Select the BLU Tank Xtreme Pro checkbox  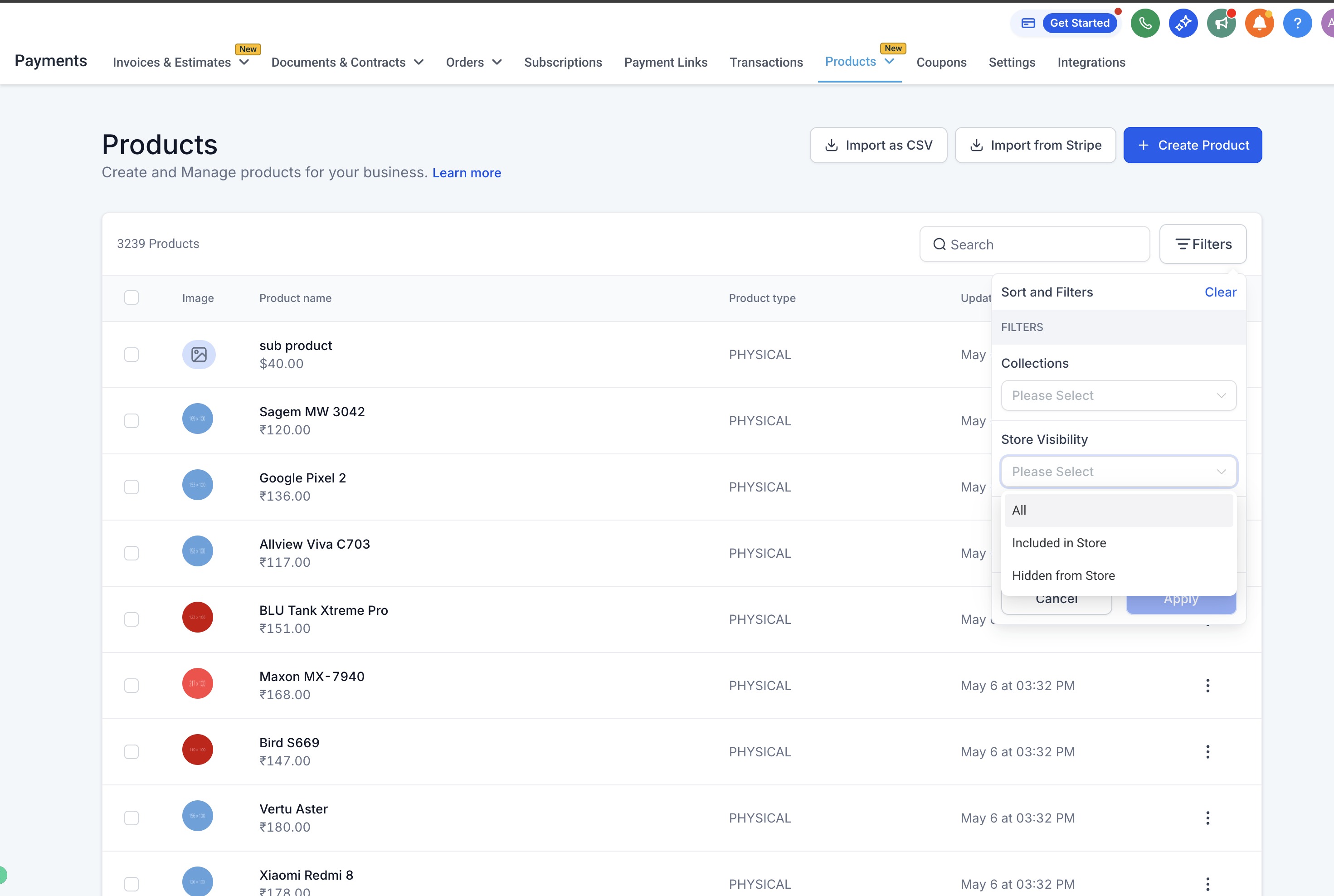coord(131,619)
